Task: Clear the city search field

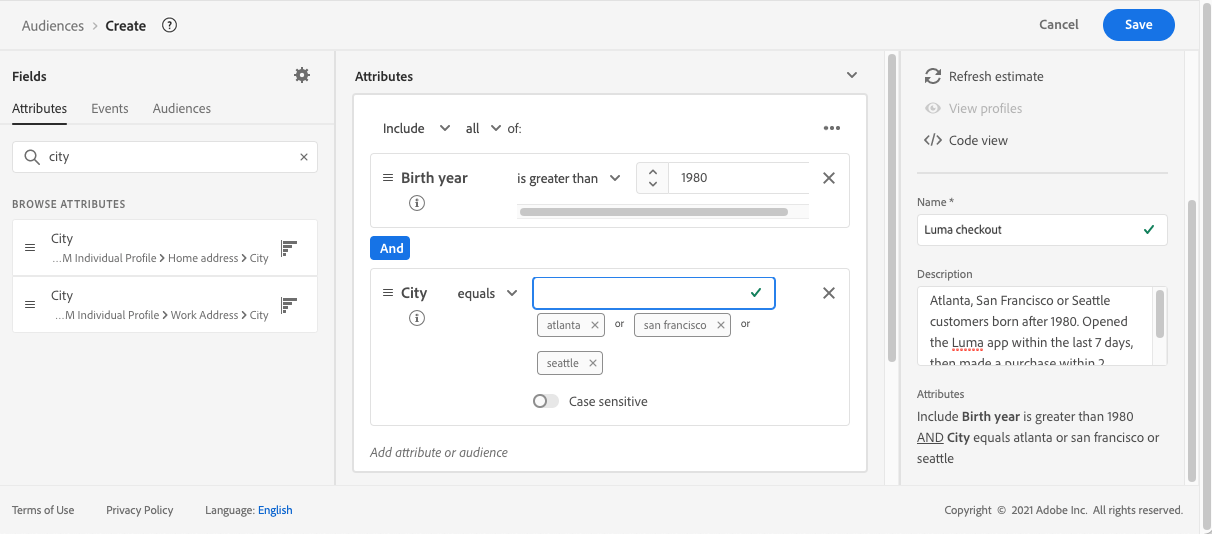Action: pos(304,157)
